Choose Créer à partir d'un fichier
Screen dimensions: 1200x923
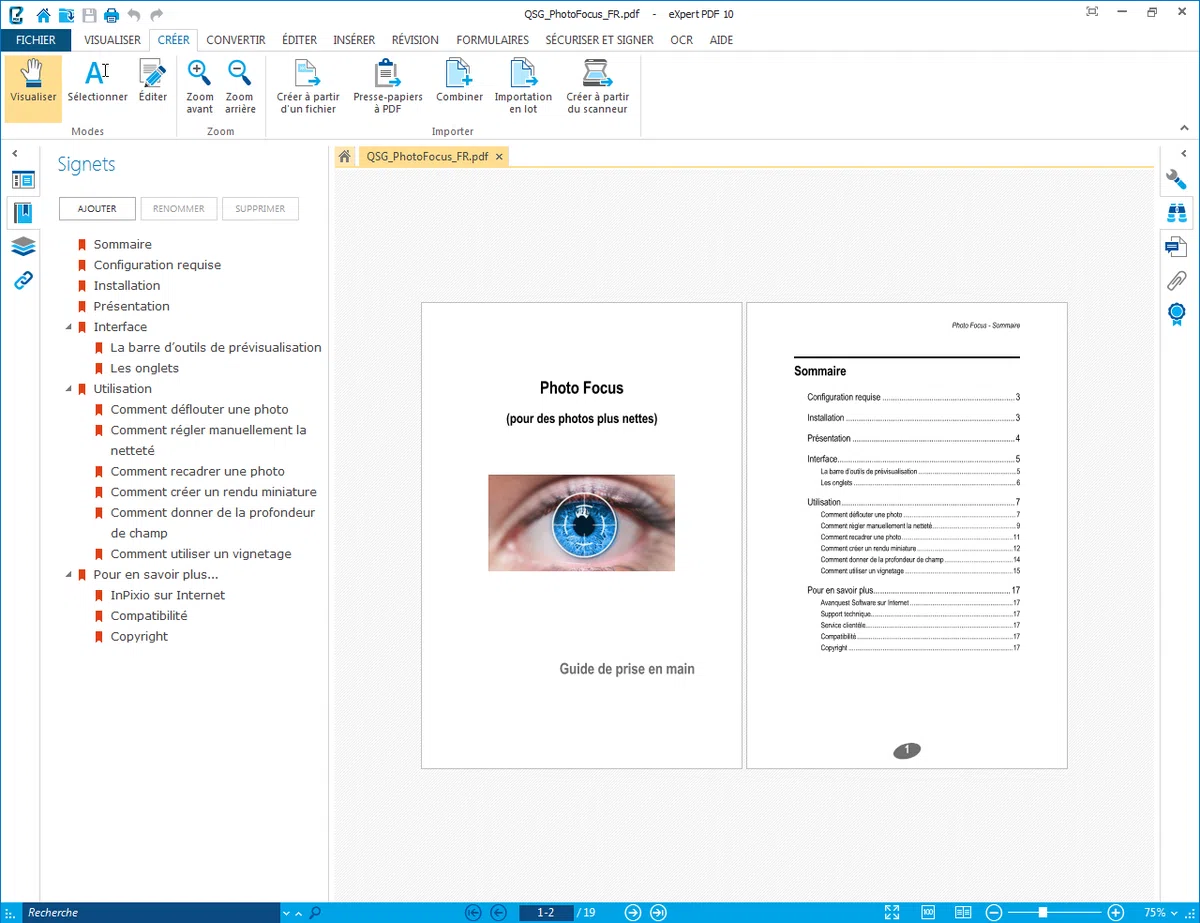pyautogui.click(x=307, y=88)
